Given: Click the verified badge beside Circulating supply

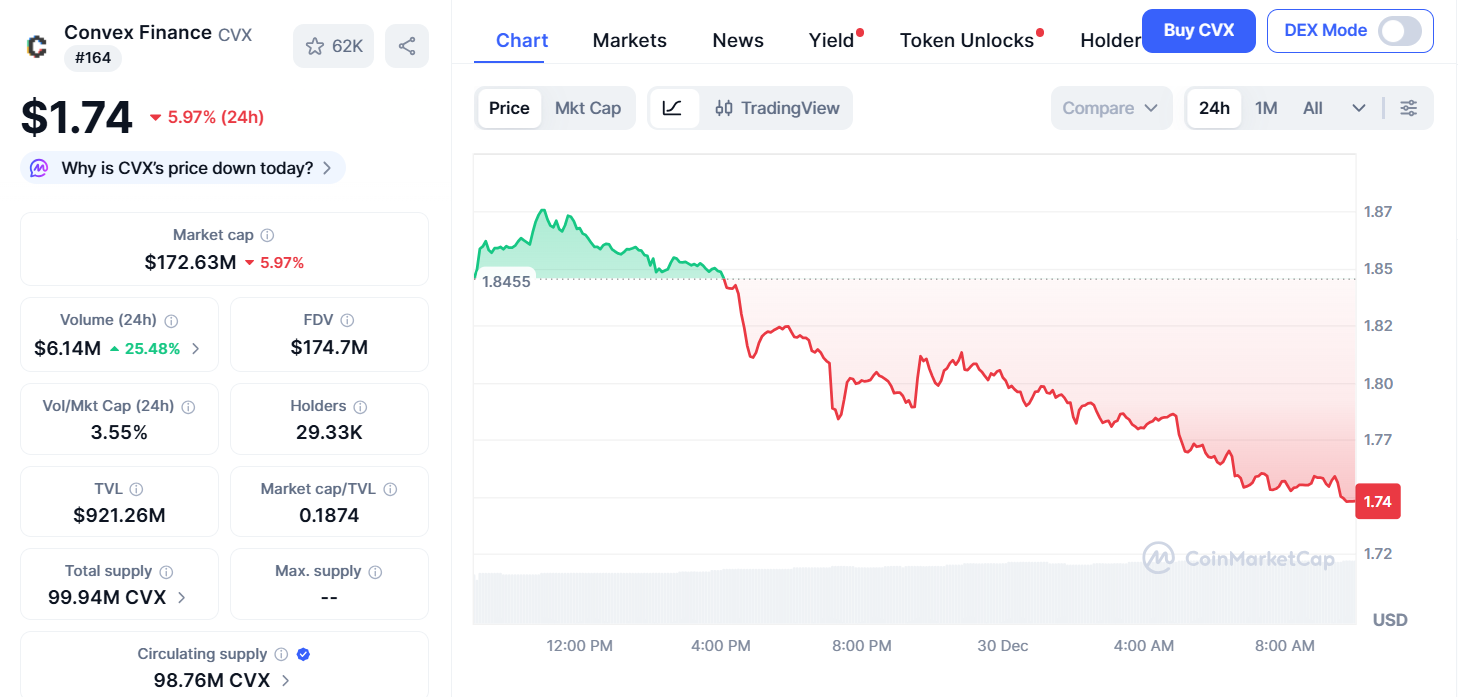Looking at the screenshot, I should pos(302,654).
